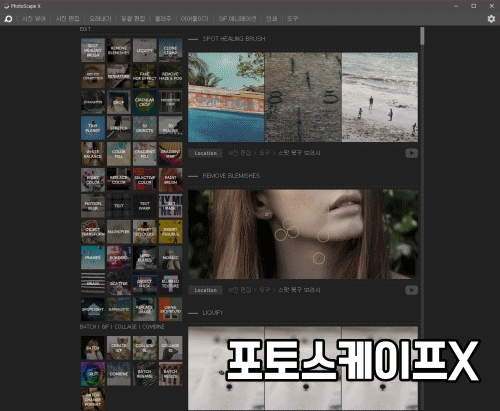The width and height of the screenshot is (500, 411).
Task: Open the Text Mask tile
Action: click(170, 206)
